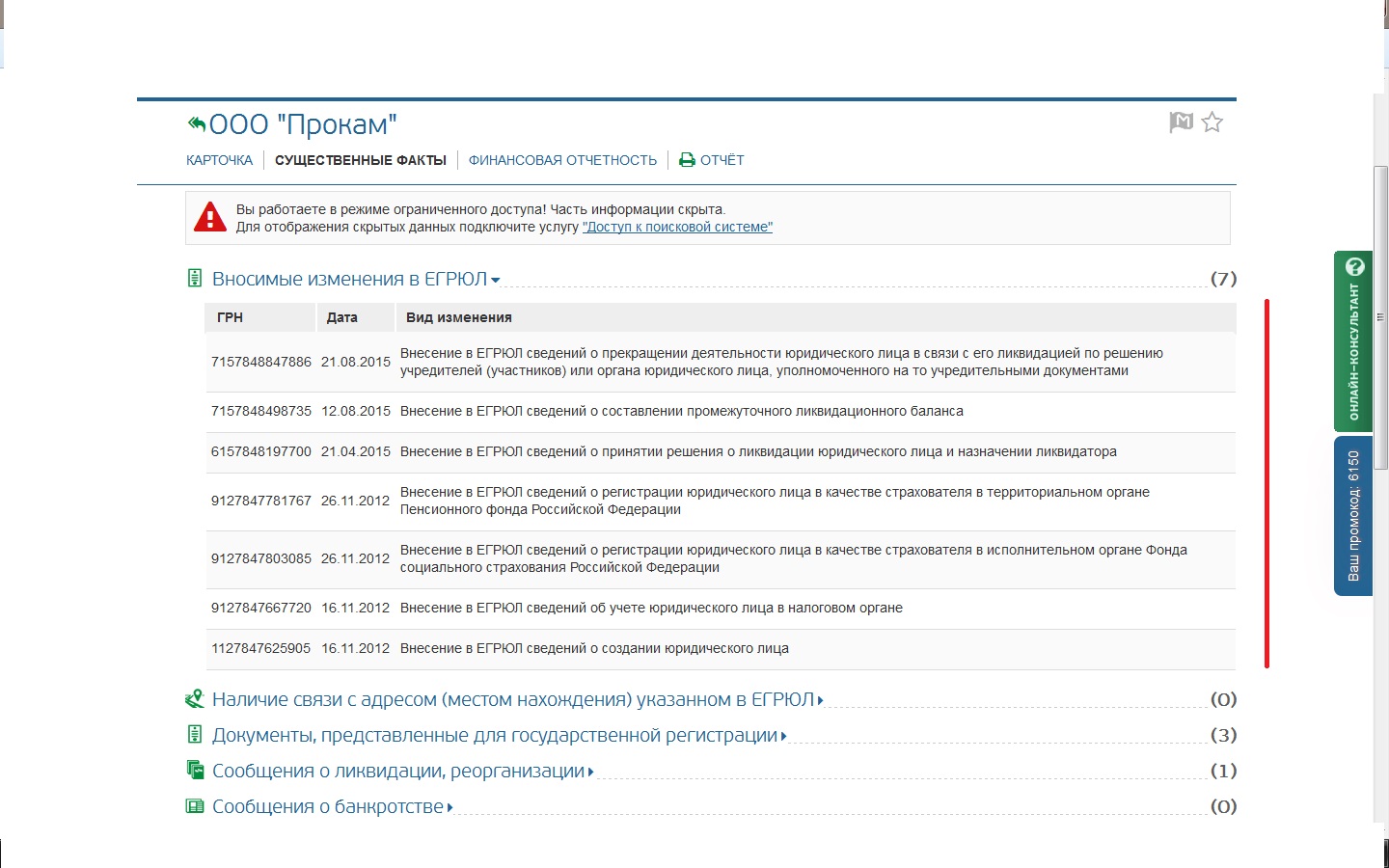Click the flag icon in the header

1181,122
